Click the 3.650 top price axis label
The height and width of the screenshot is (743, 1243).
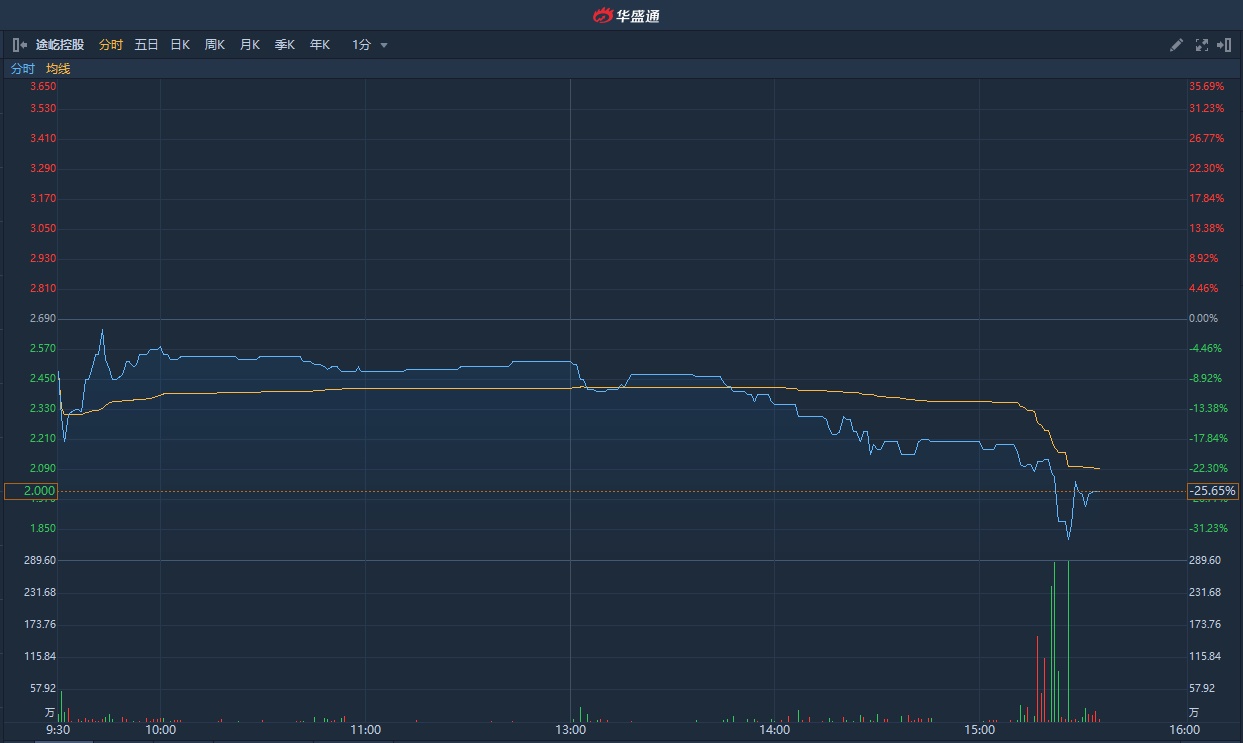tap(42, 86)
